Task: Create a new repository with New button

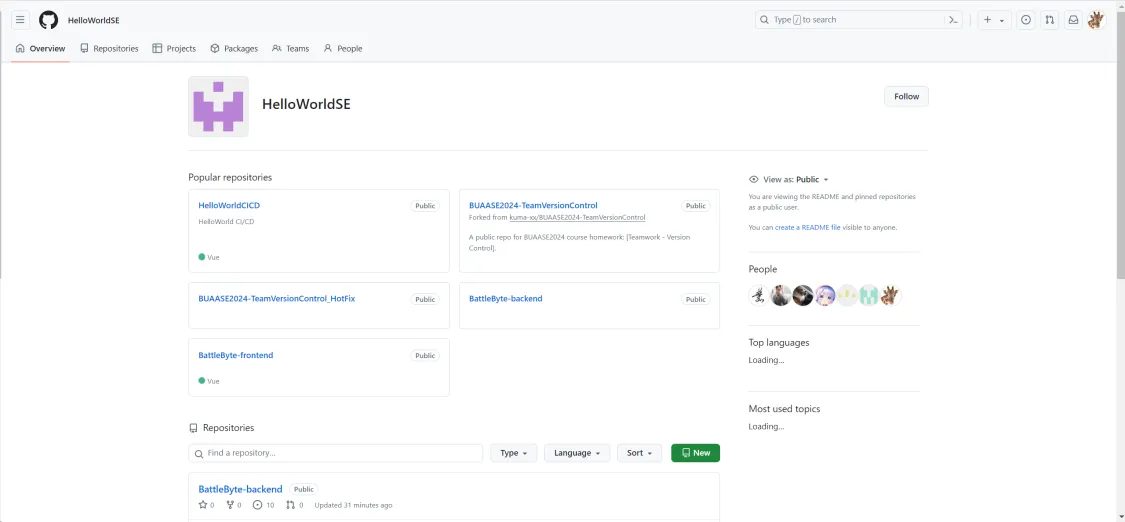Action: click(695, 453)
